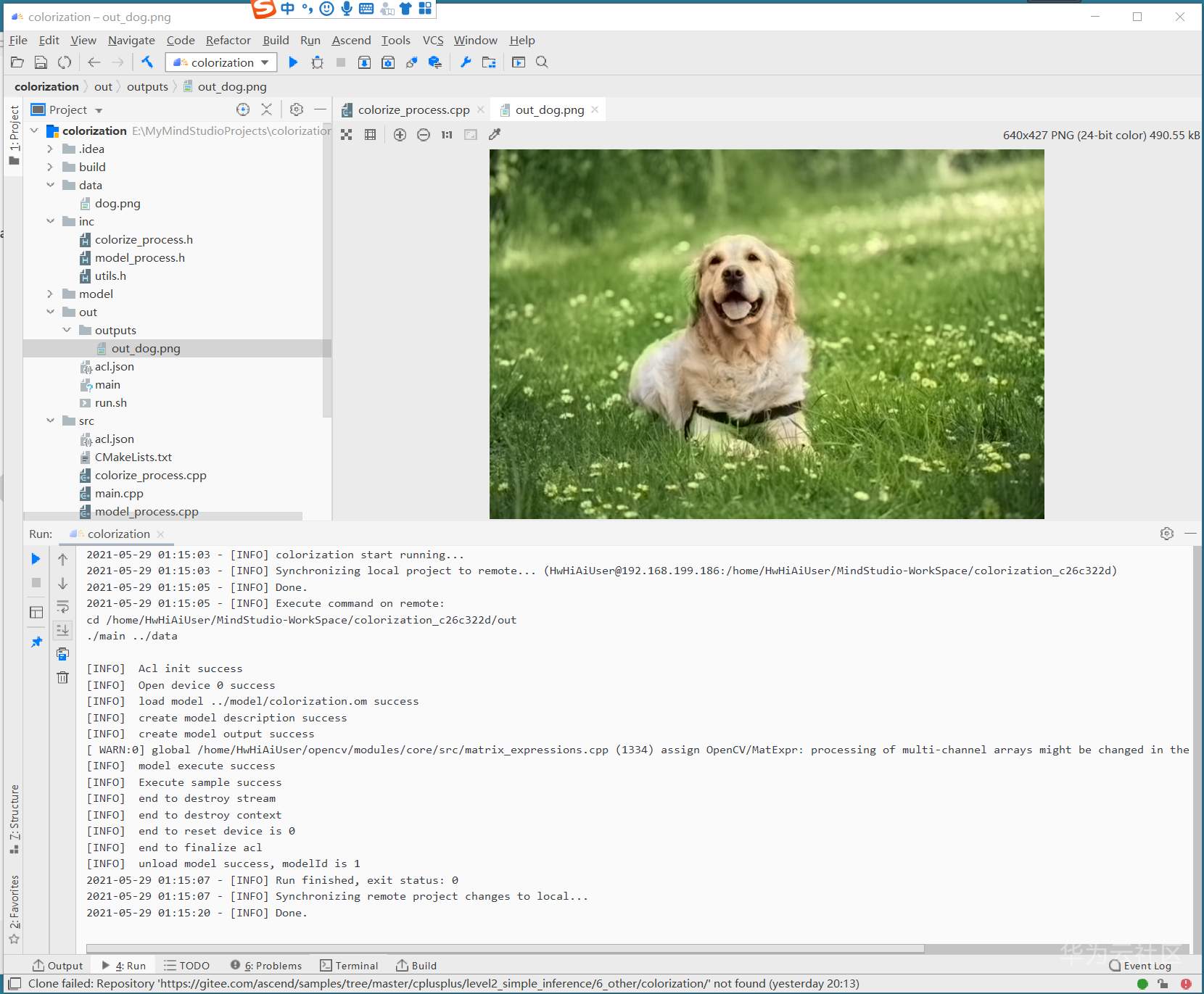Open the 6: Problems tool window
Screen dimensions: 1204x994
pos(265,966)
